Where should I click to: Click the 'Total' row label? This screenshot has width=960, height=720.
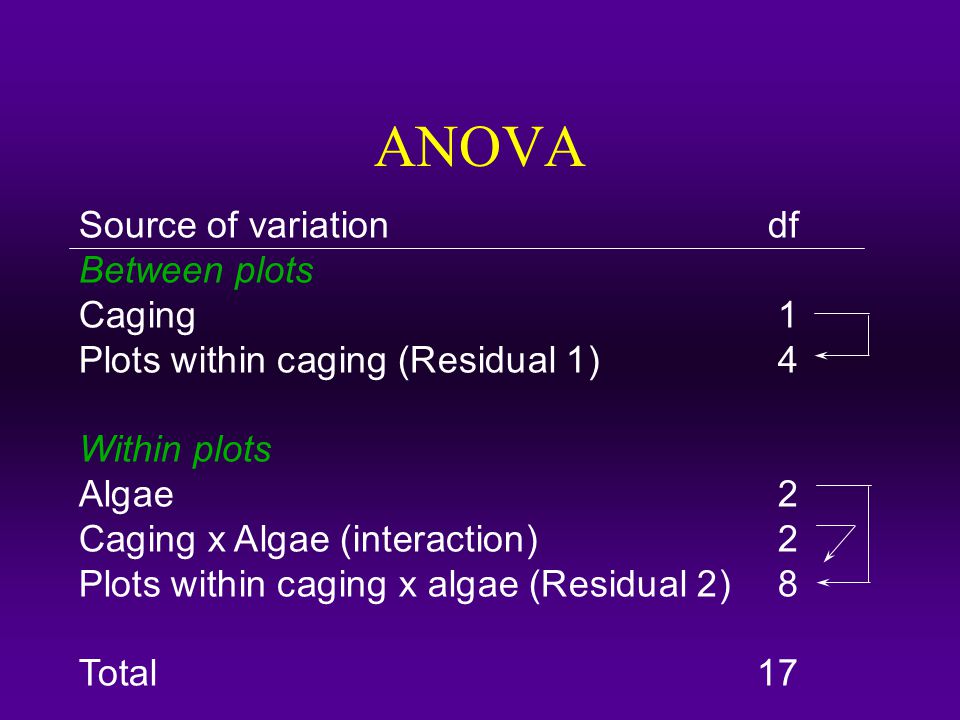(x=118, y=673)
